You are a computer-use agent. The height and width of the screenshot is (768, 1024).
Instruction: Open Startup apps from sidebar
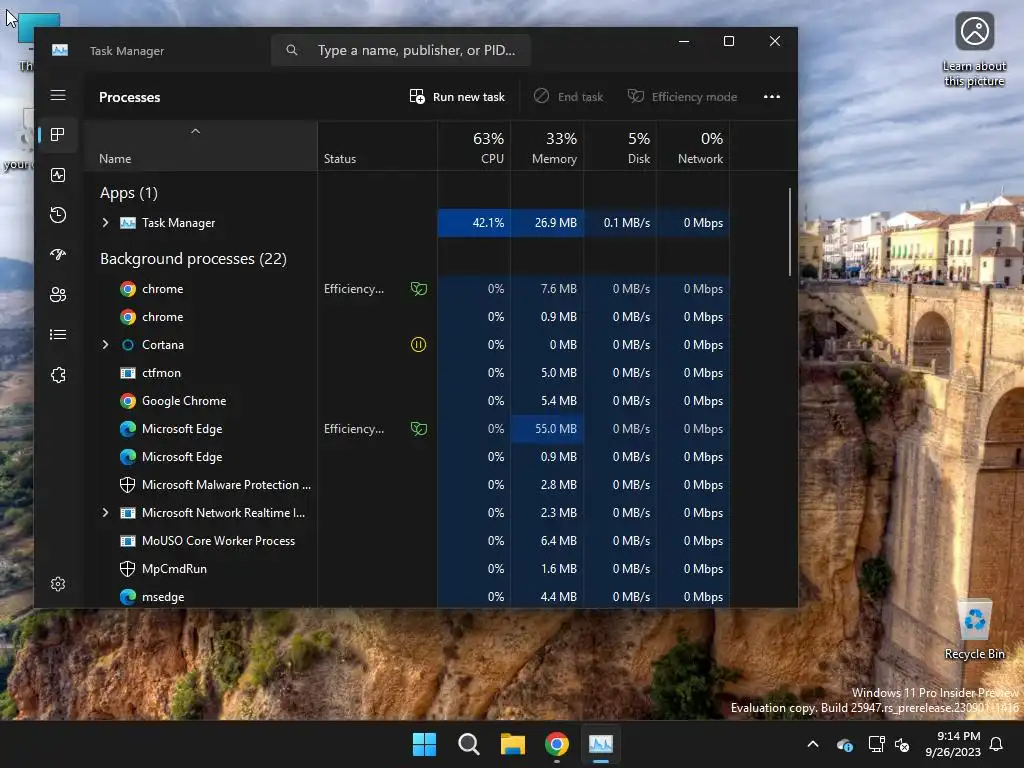[x=58, y=255]
